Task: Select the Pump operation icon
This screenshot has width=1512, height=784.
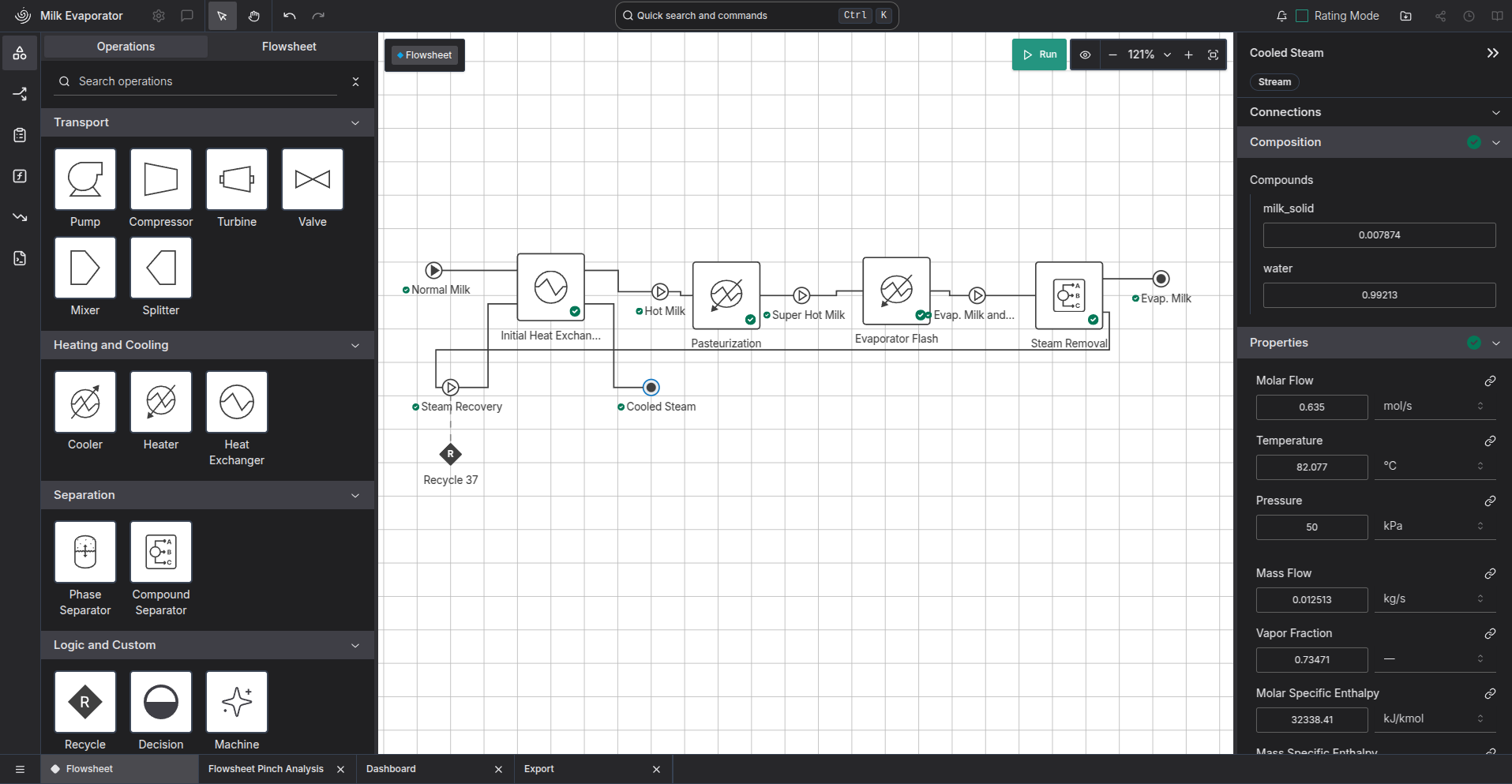Action: coord(85,179)
